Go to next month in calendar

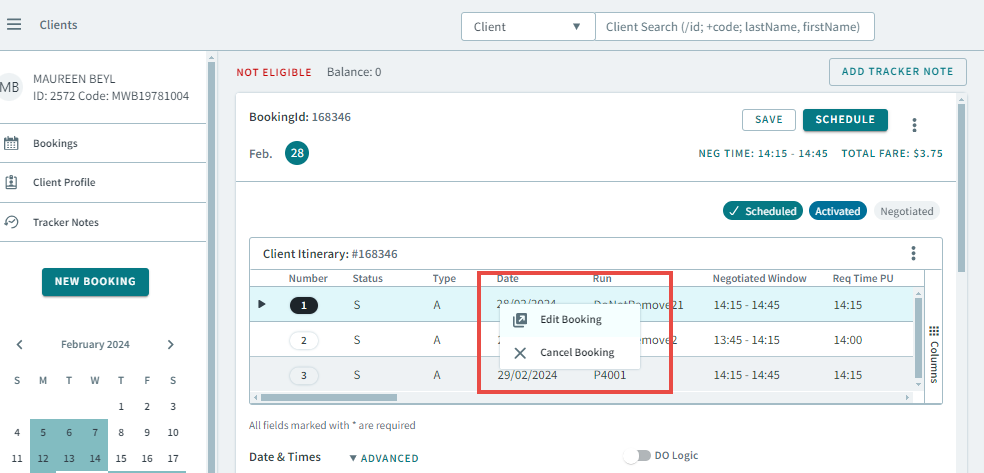[171, 345]
